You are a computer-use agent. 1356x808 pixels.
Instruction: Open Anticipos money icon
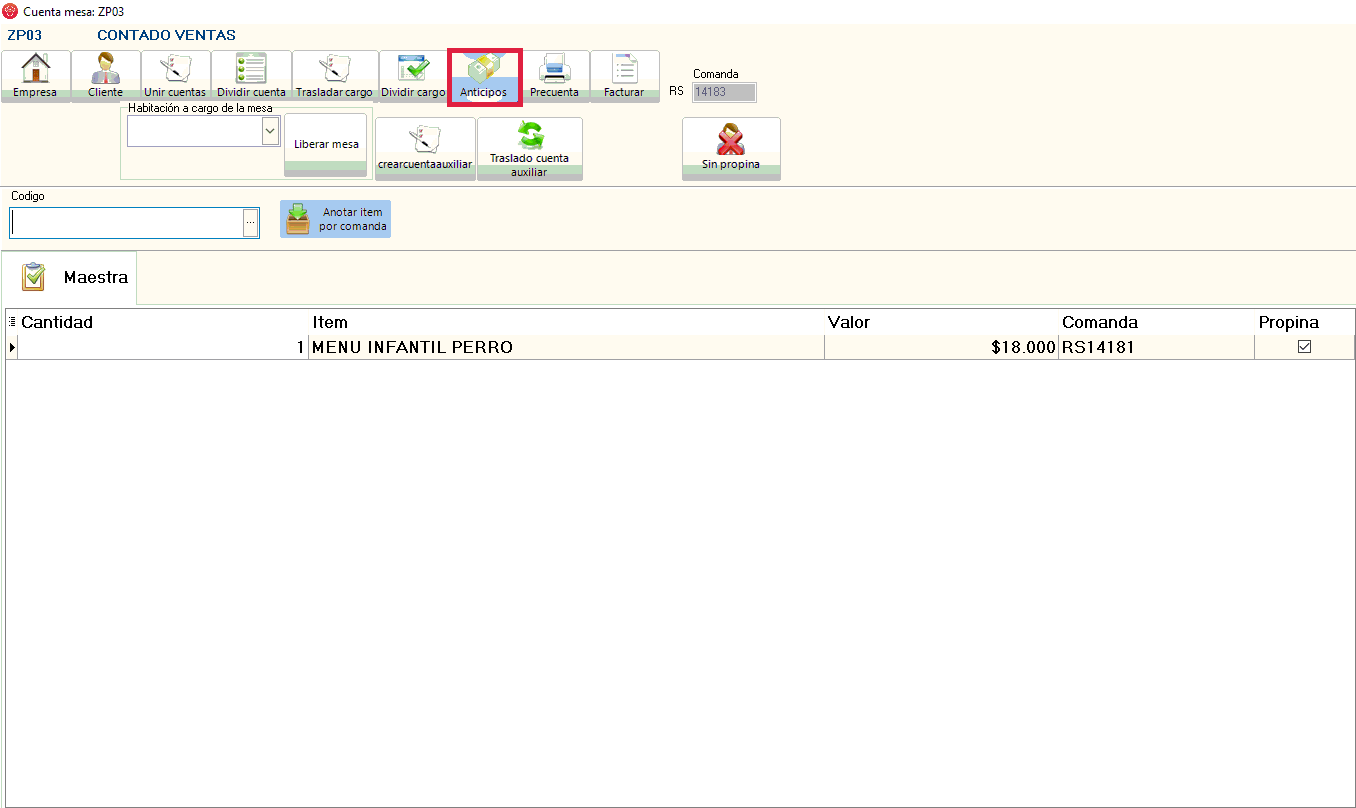click(484, 69)
